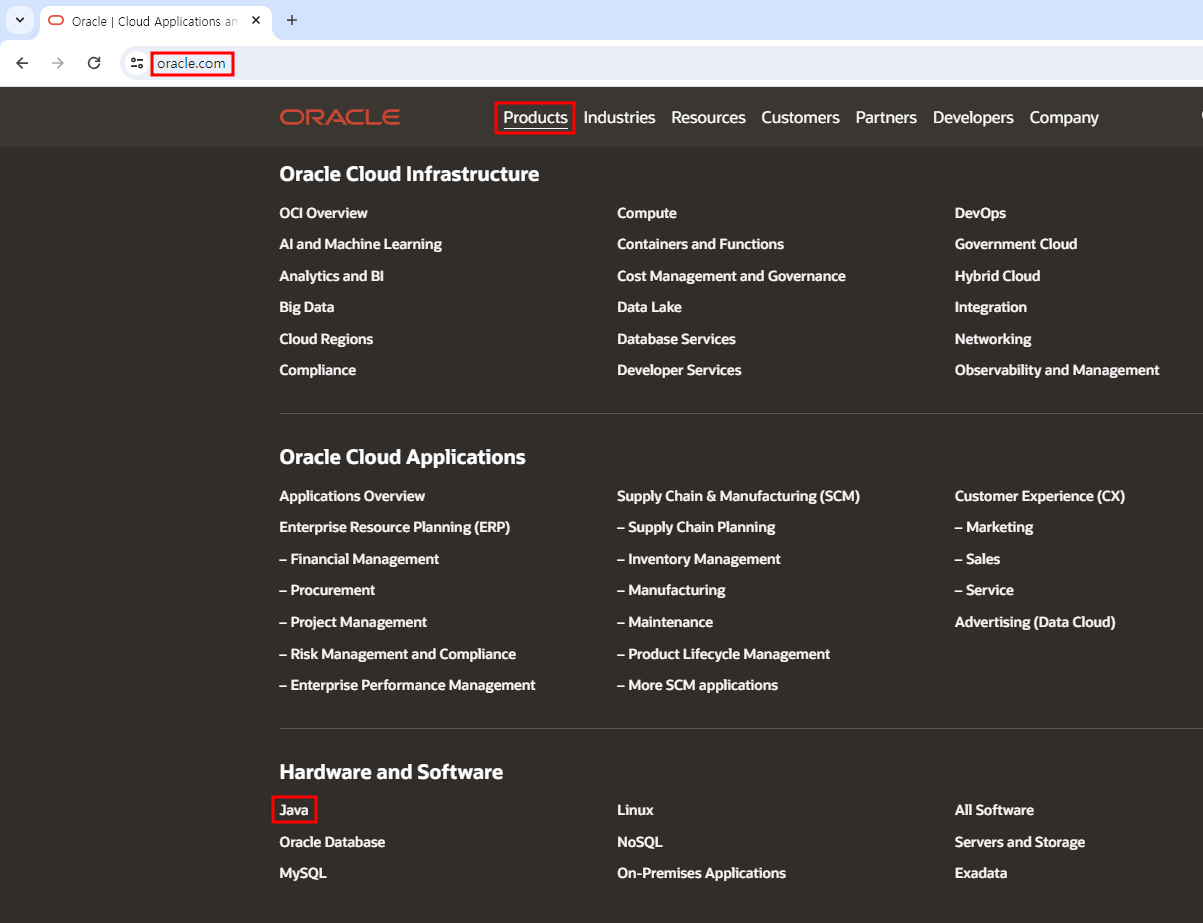Open Oracle Database
Image resolution: width=1203 pixels, height=923 pixels.
332,842
